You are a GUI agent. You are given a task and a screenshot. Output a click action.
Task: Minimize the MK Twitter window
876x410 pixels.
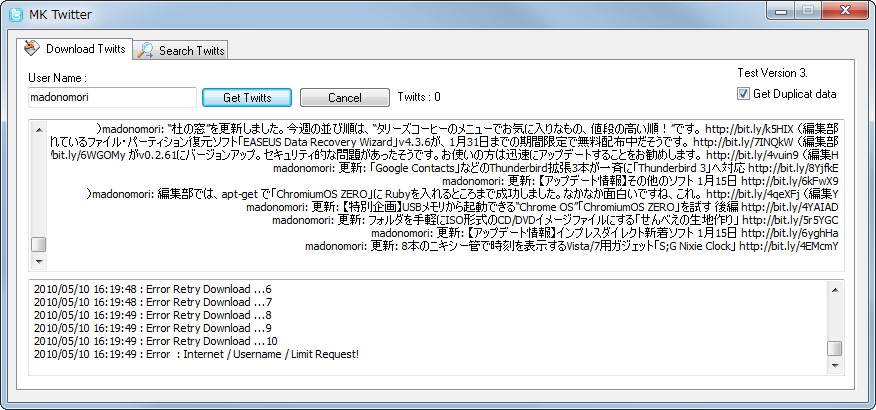coord(781,11)
